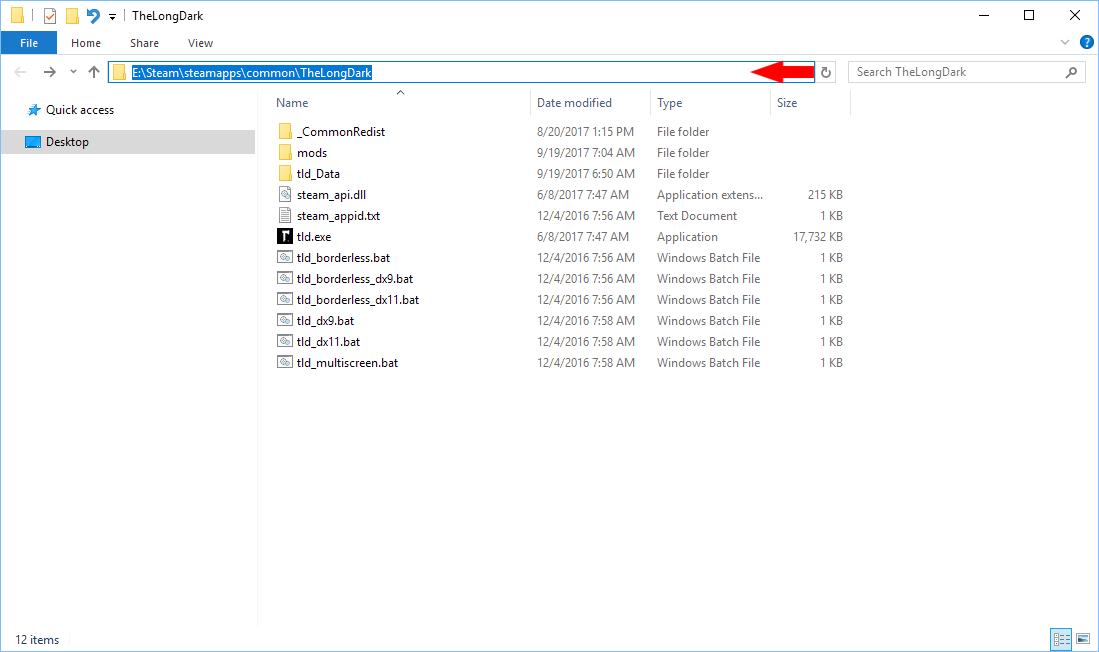Click the 9/19/2017 7:04 AM date

tap(586, 153)
